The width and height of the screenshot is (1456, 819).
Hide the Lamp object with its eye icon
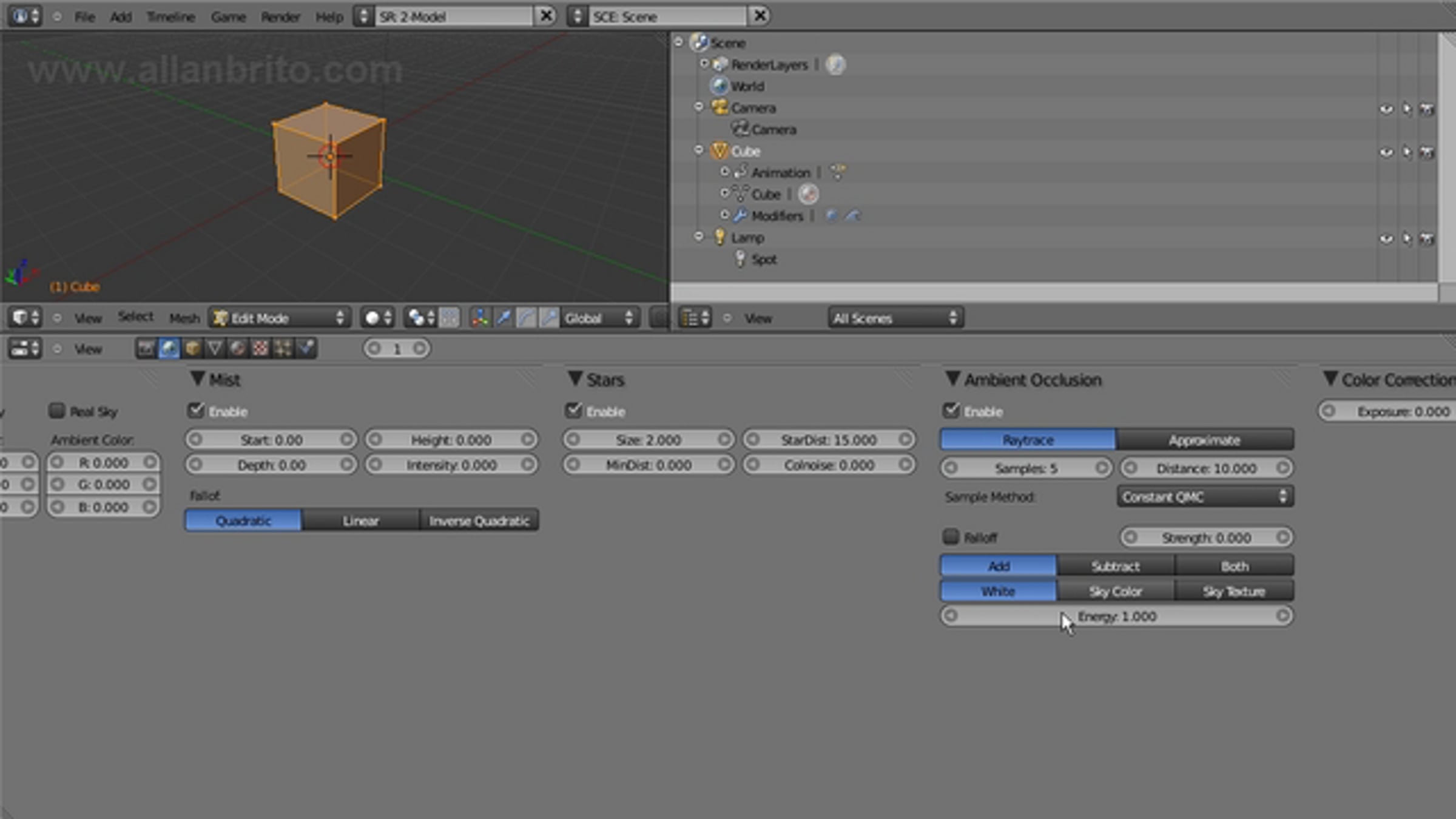(1386, 239)
